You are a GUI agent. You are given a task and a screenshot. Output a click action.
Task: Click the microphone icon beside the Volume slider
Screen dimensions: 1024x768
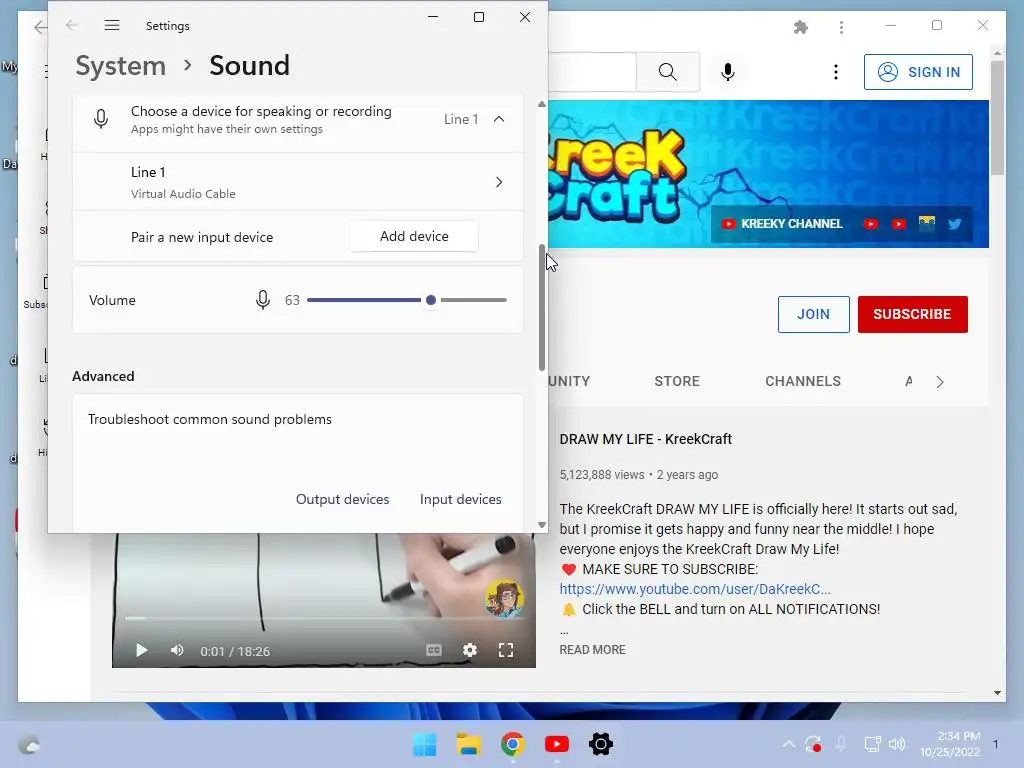point(263,300)
